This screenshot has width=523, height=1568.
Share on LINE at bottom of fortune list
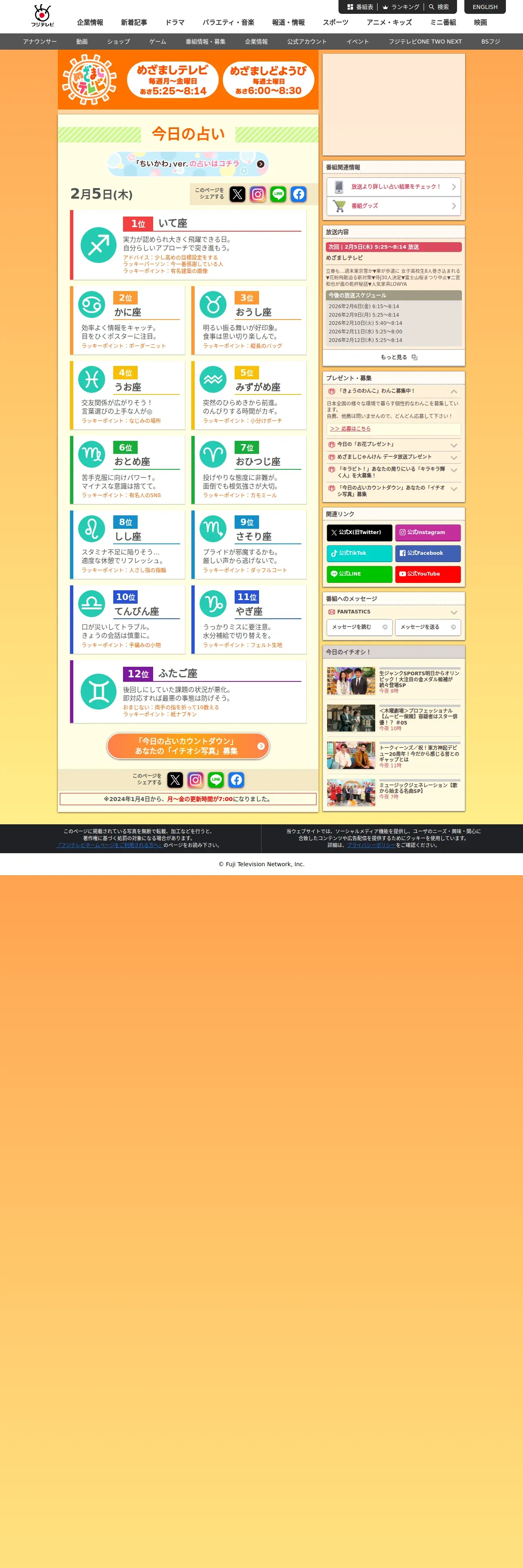pos(215,780)
